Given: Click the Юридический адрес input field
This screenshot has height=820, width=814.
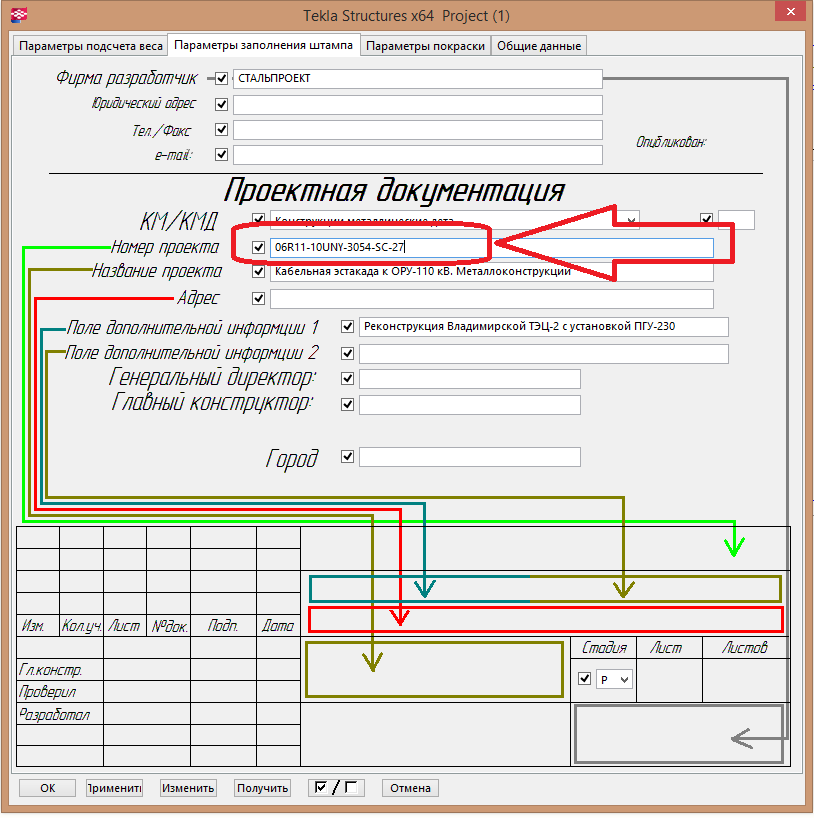Looking at the screenshot, I should tap(418, 105).
